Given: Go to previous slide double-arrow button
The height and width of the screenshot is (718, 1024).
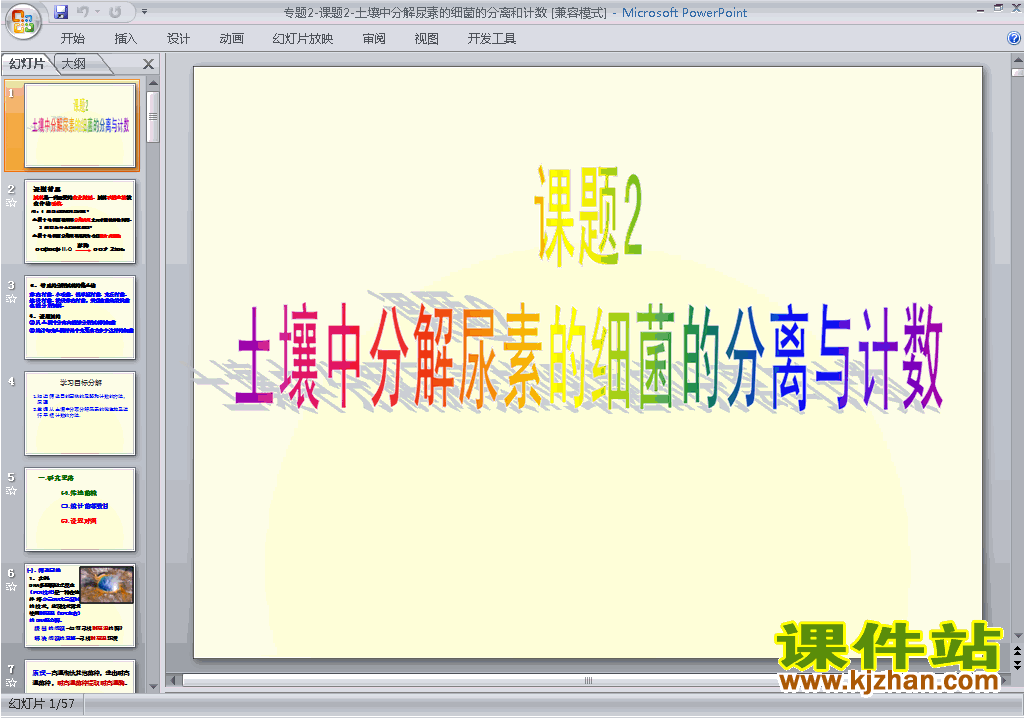Looking at the screenshot, I should 1017,651.
